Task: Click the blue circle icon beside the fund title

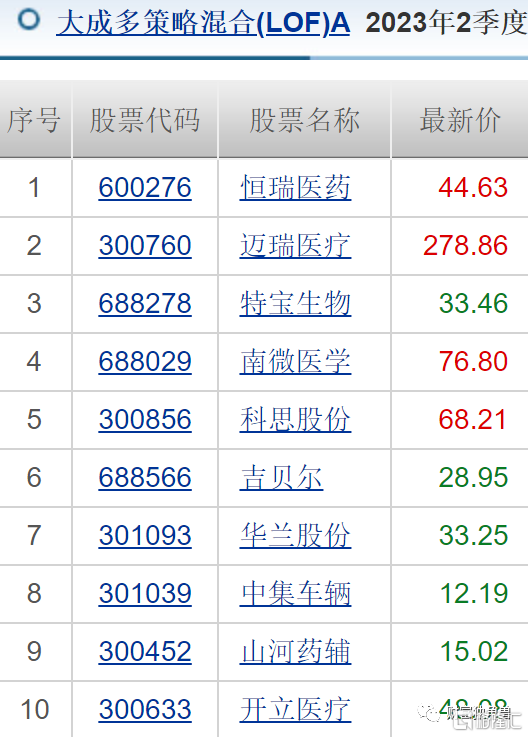Action: pyautogui.click(x=28, y=19)
